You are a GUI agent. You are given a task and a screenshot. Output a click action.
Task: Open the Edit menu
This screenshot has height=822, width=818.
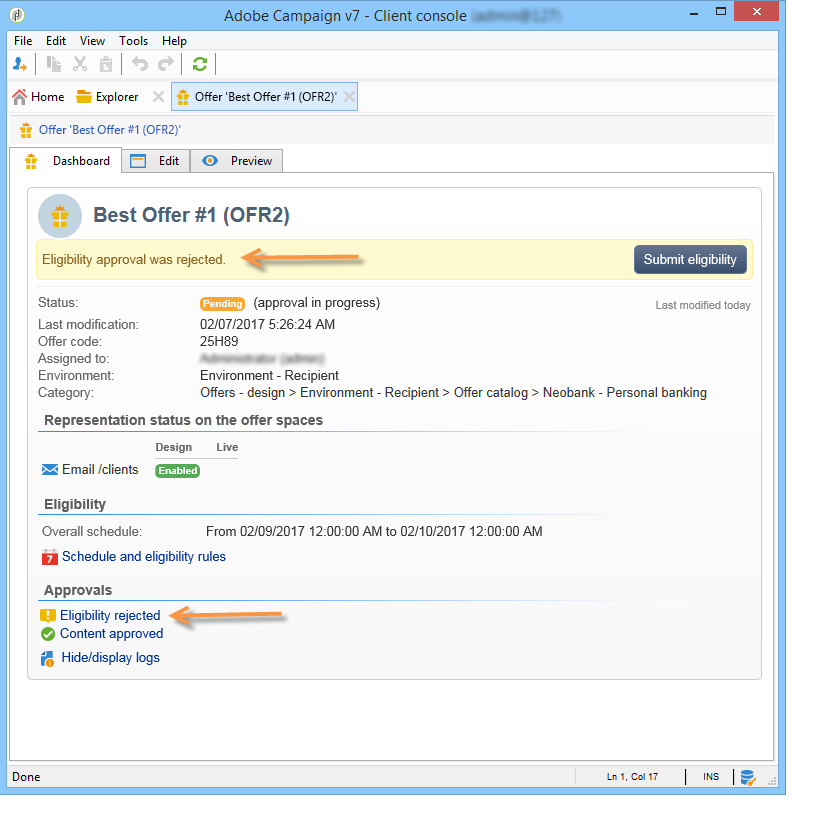56,41
